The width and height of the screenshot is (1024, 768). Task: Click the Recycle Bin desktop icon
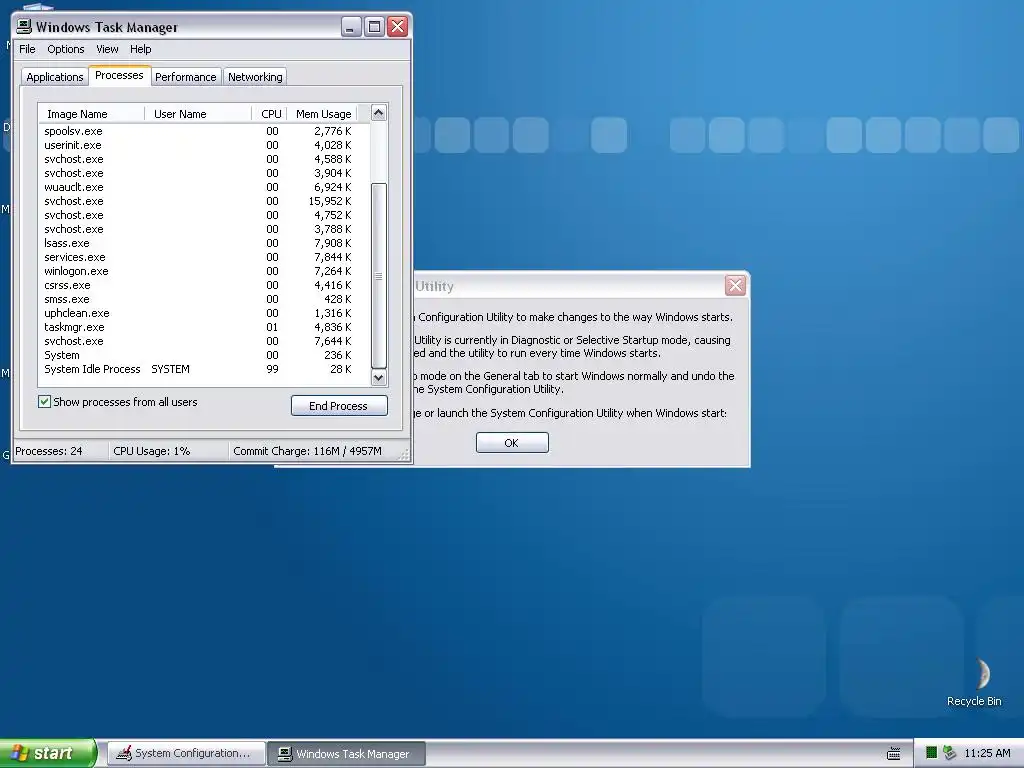pos(974,682)
